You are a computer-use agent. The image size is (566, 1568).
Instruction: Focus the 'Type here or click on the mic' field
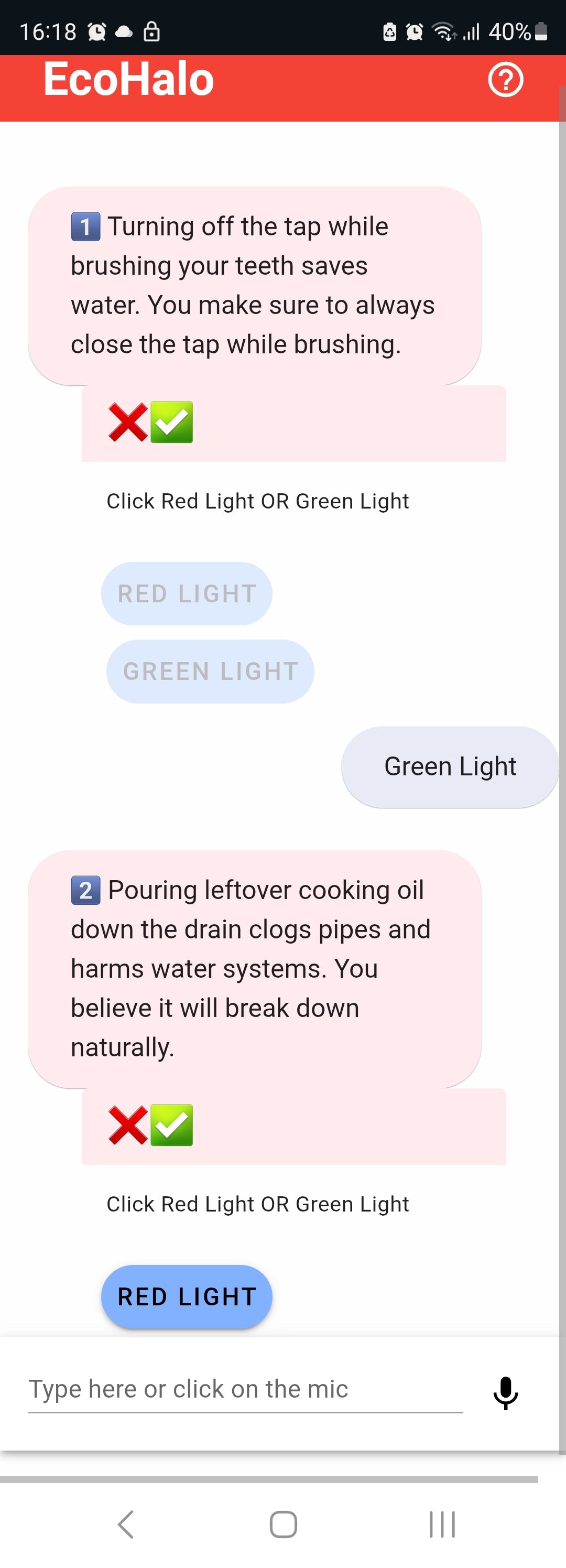tap(245, 1390)
